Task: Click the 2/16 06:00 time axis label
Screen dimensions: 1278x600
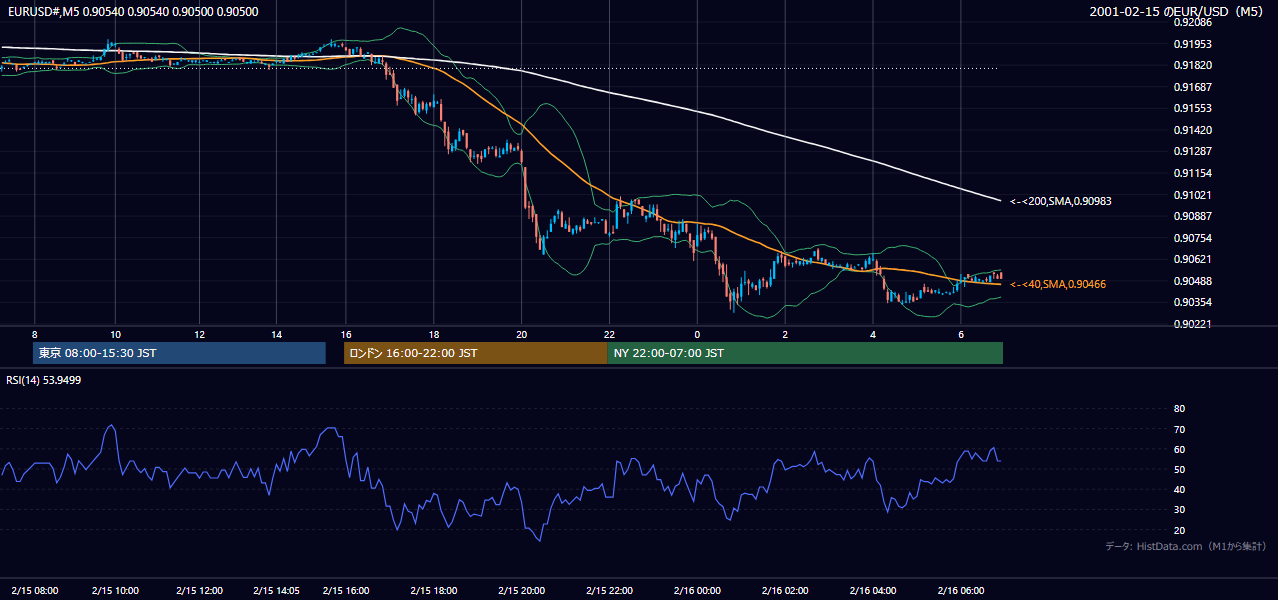Action: tap(961, 590)
